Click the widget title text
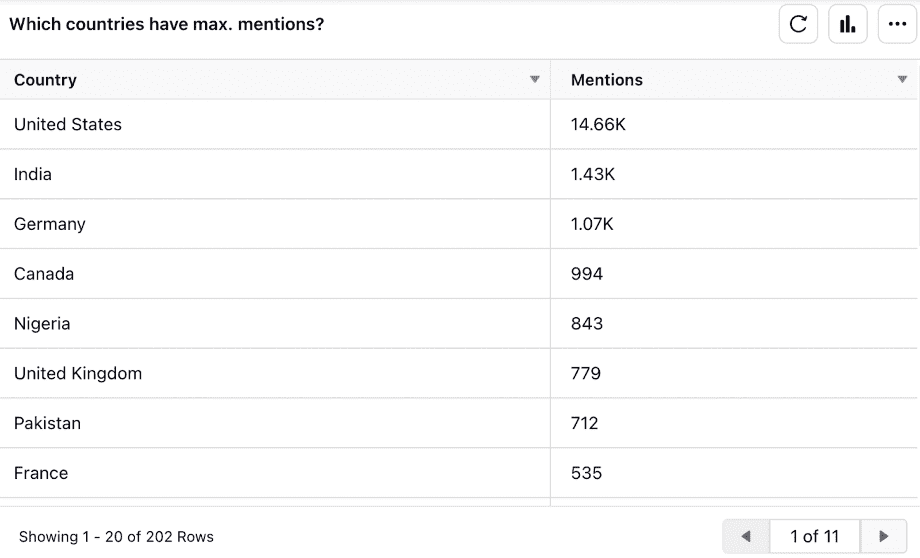The image size is (920, 558). pos(167,24)
